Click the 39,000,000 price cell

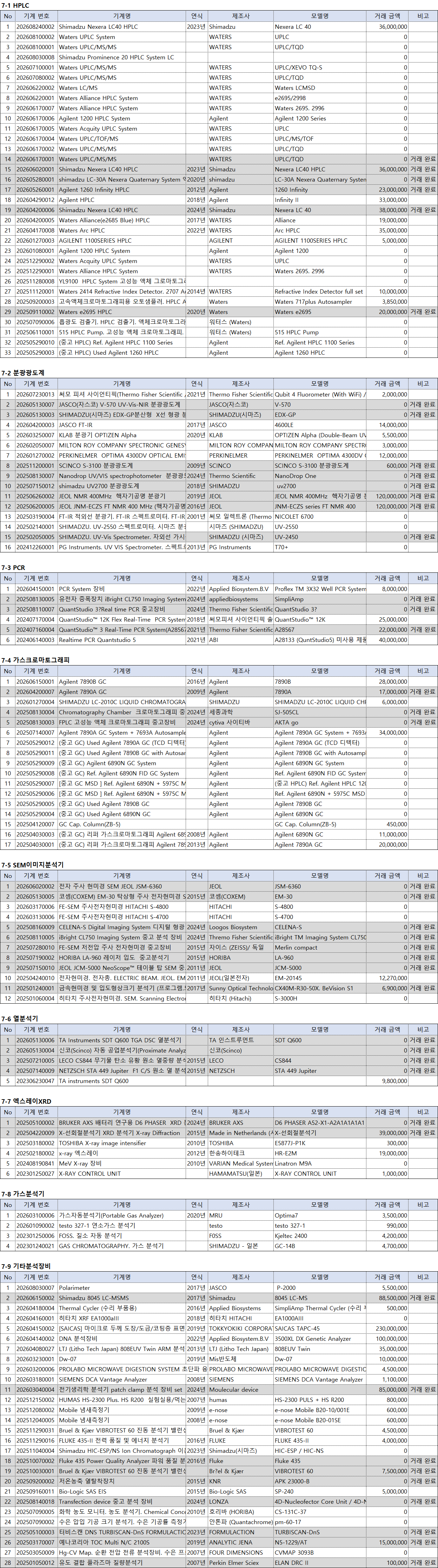coord(387,1133)
